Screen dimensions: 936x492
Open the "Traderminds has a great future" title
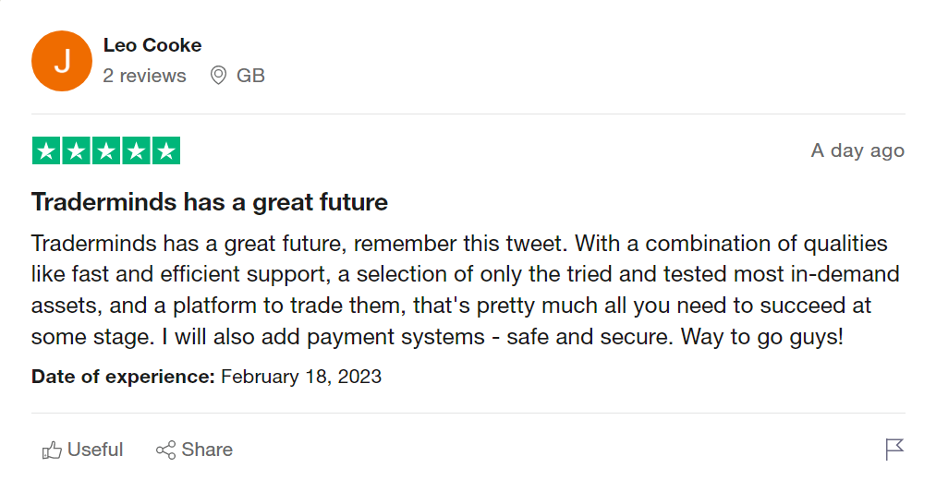coord(209,202)
